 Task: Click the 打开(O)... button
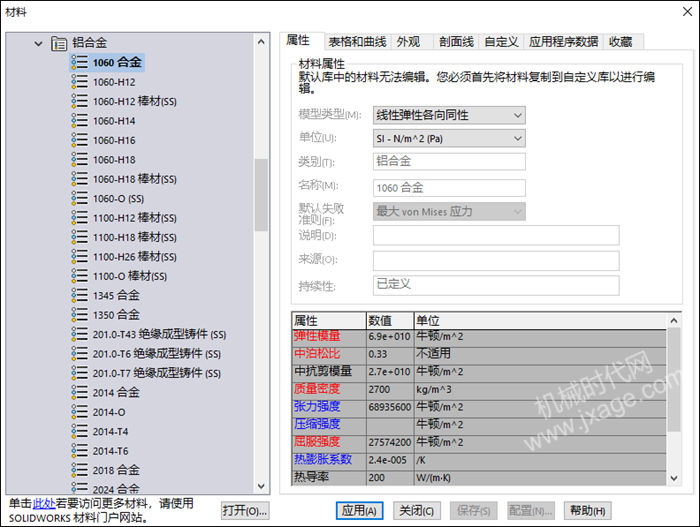tap(245, 510)
